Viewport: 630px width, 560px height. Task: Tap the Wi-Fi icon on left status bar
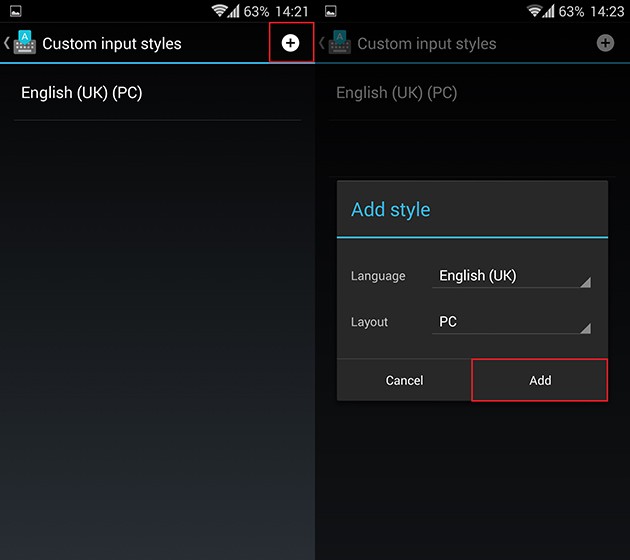click(219, 10)
